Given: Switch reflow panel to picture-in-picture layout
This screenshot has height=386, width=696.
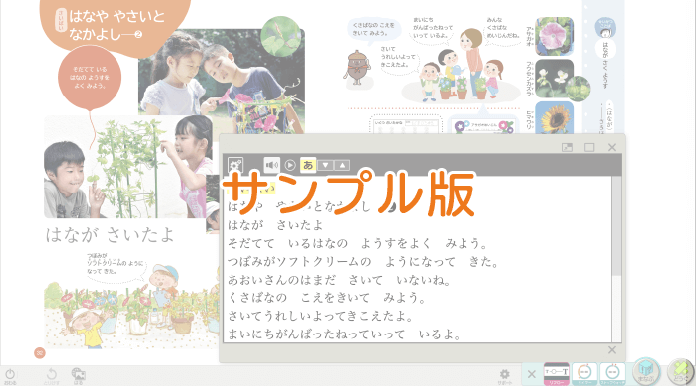Looking at the screenshot, I should (567, 147).
